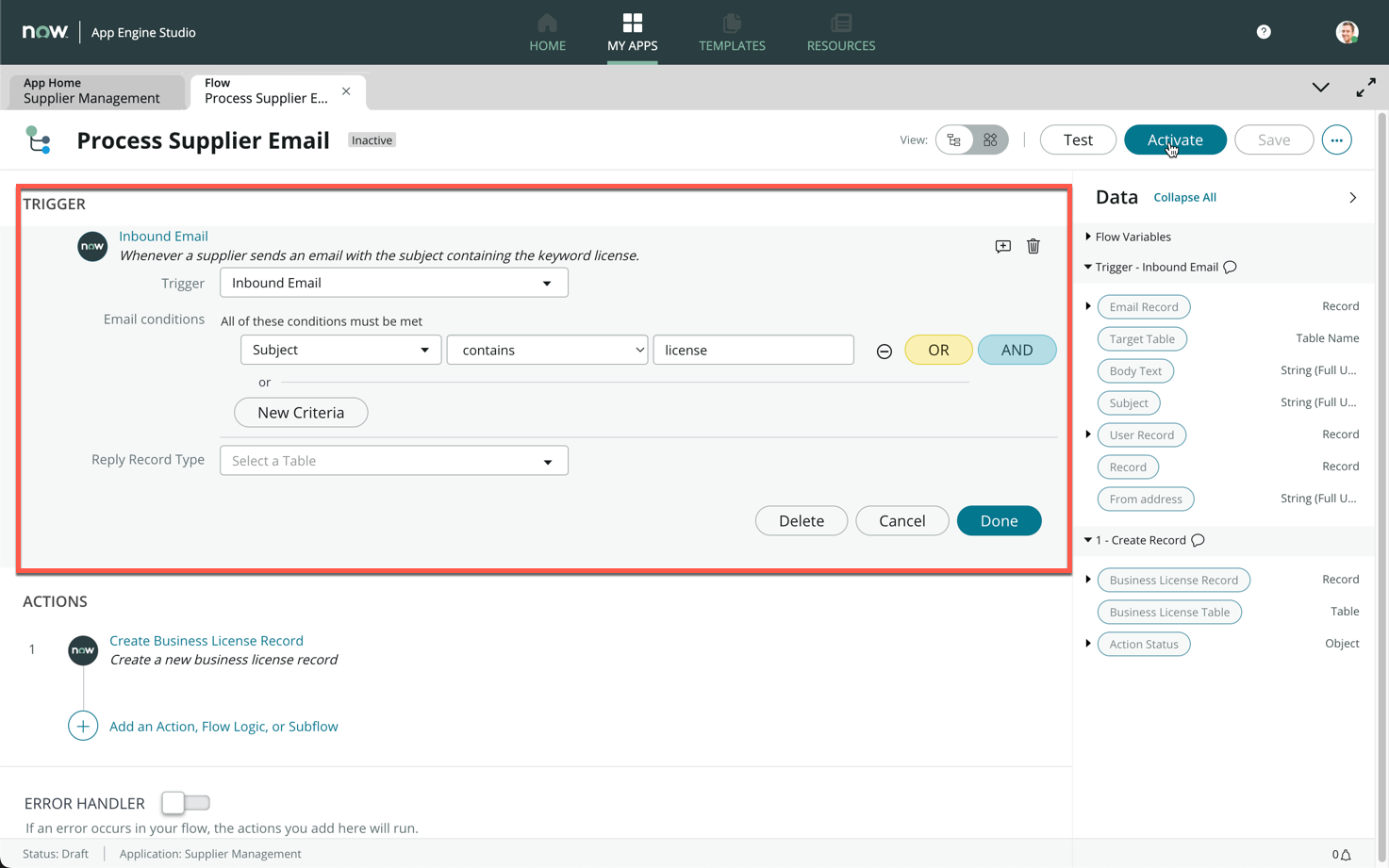
Task: Open the notifications bell in status bar
Action: (x=1346, y=855)
